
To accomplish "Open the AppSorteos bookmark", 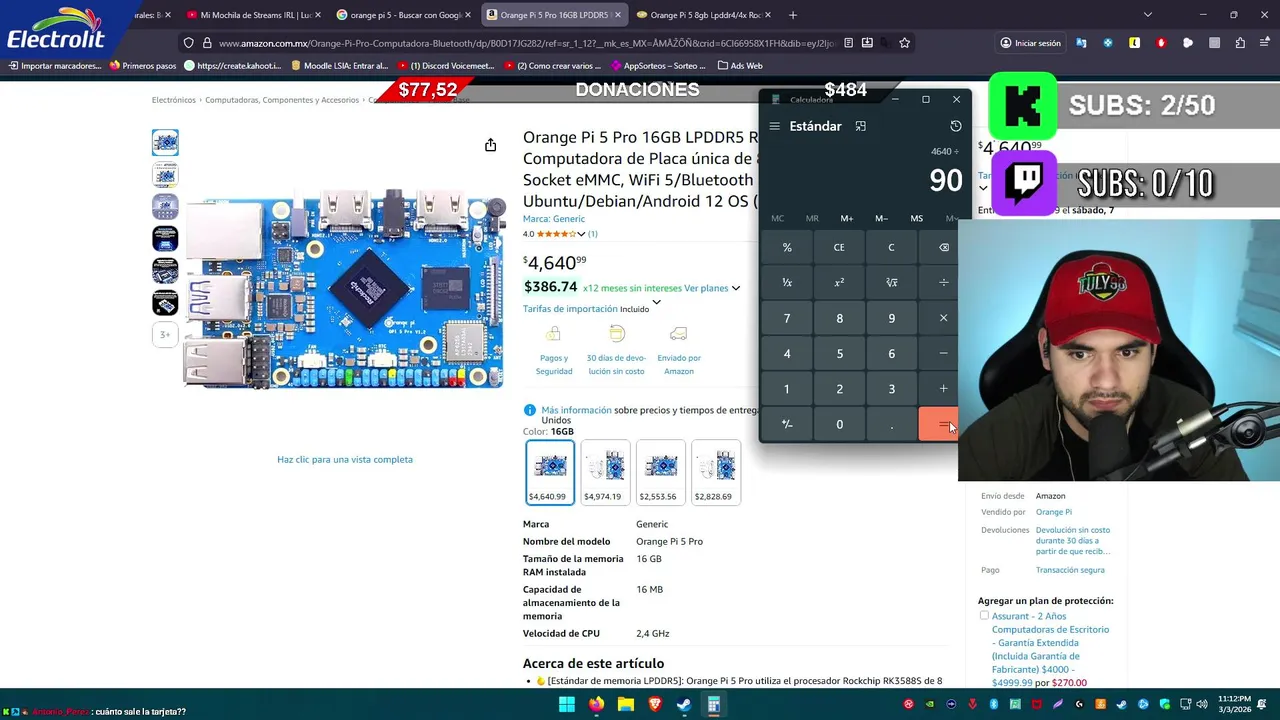I will click(657, 66).
